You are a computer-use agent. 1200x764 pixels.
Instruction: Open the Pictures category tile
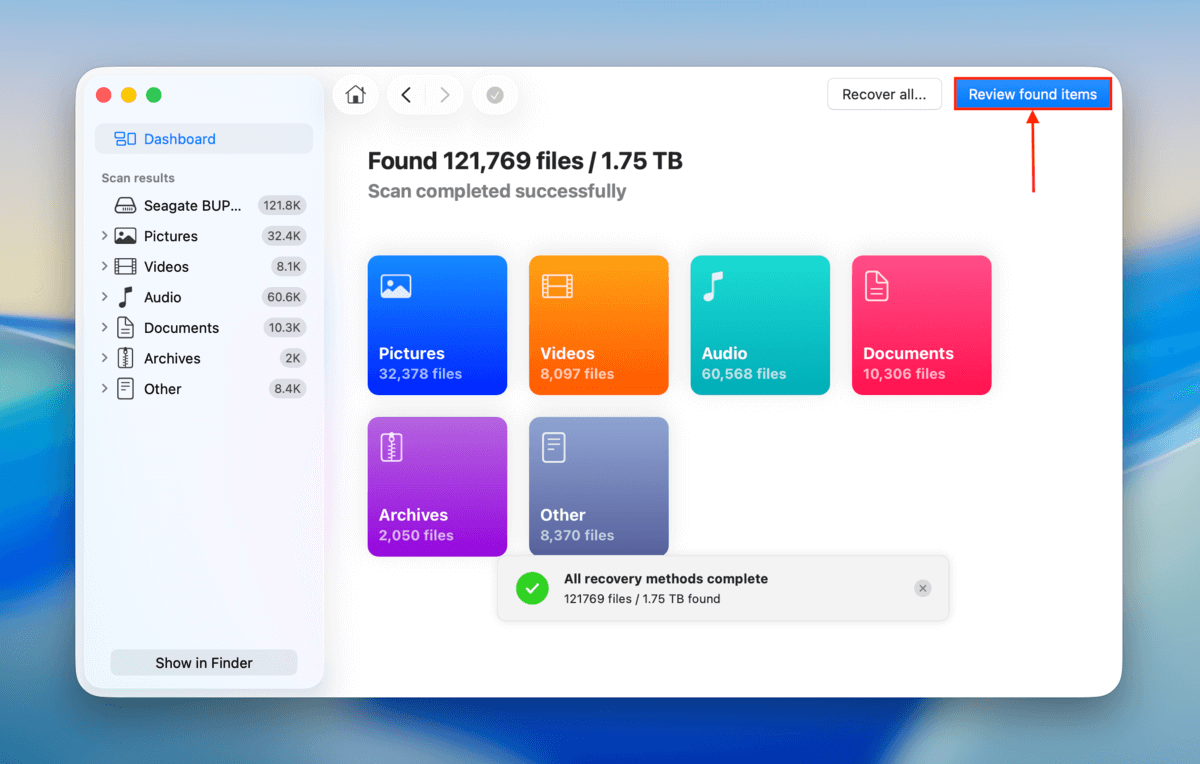(x=437, y=325)
